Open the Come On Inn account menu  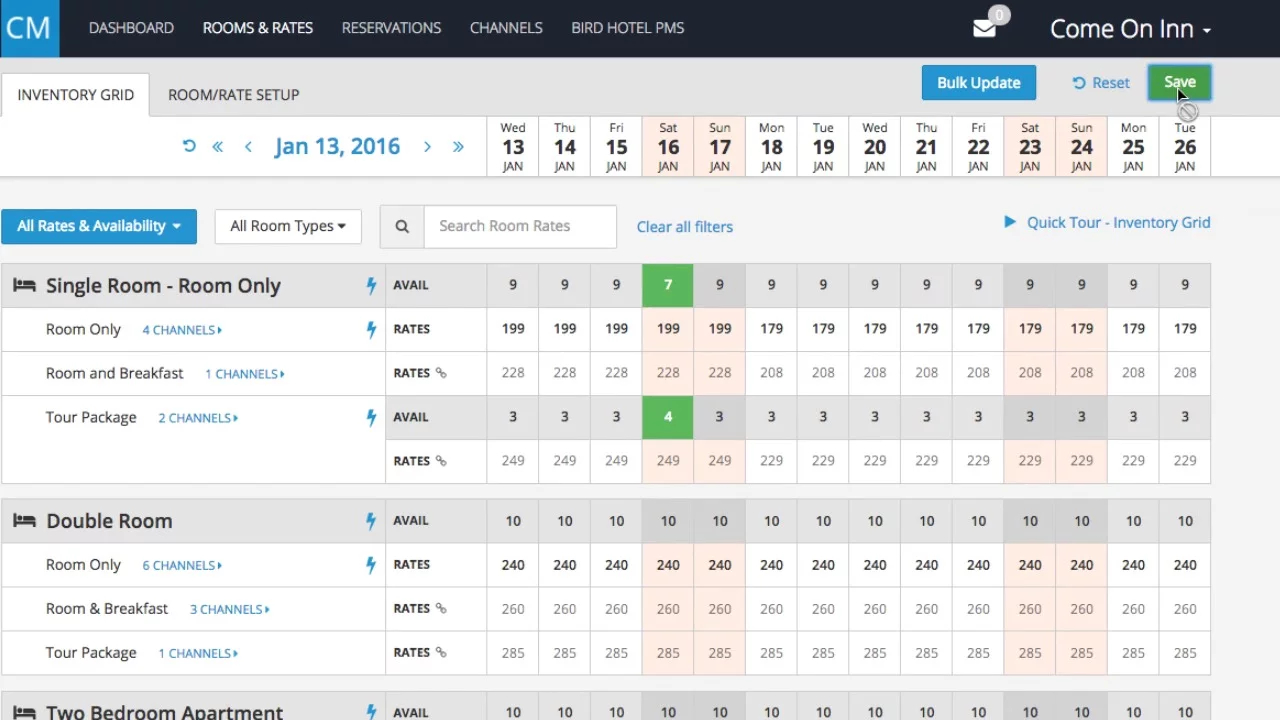click(1130, 29)
